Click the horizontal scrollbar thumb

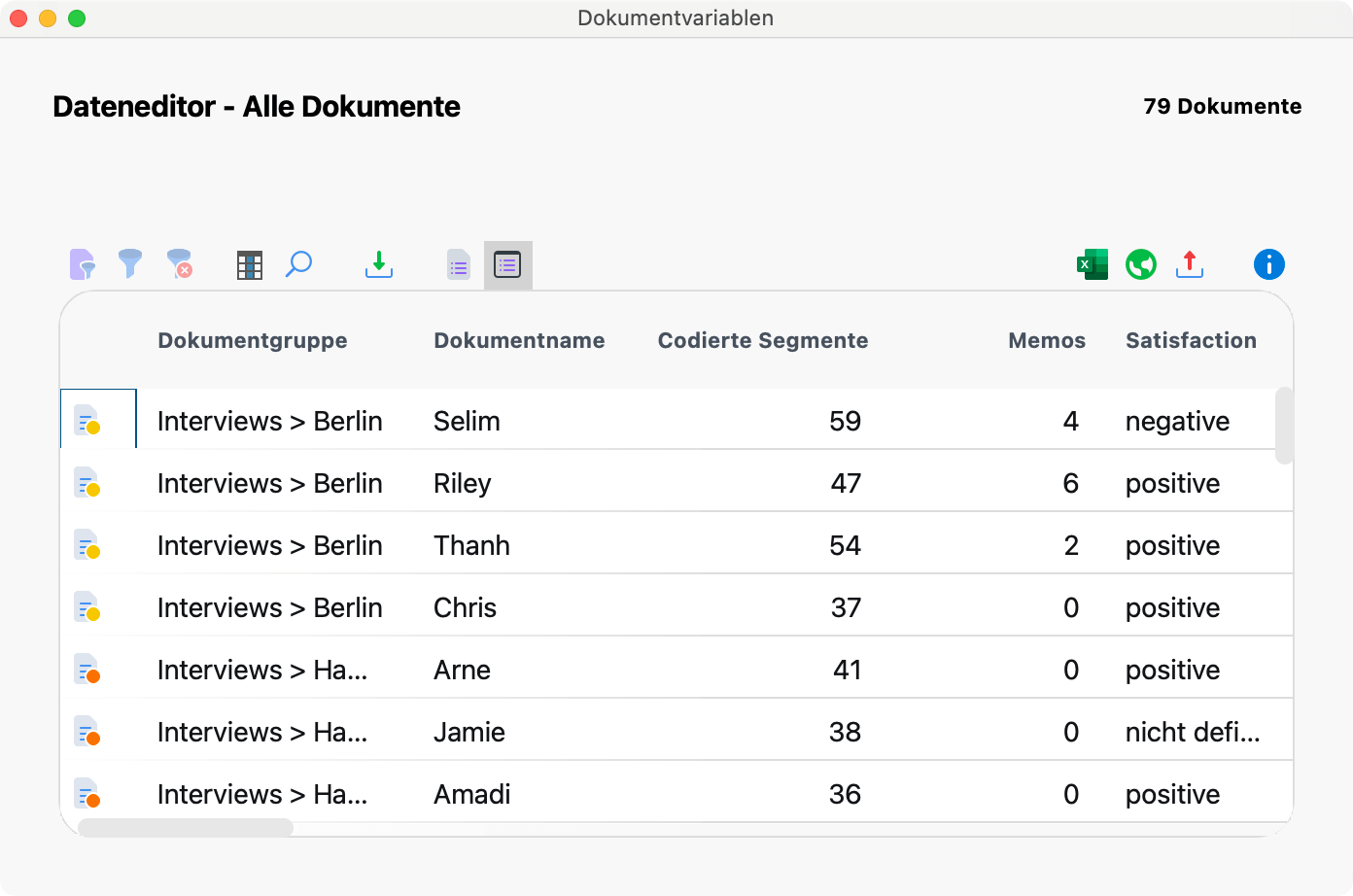[x=186, y=827]
